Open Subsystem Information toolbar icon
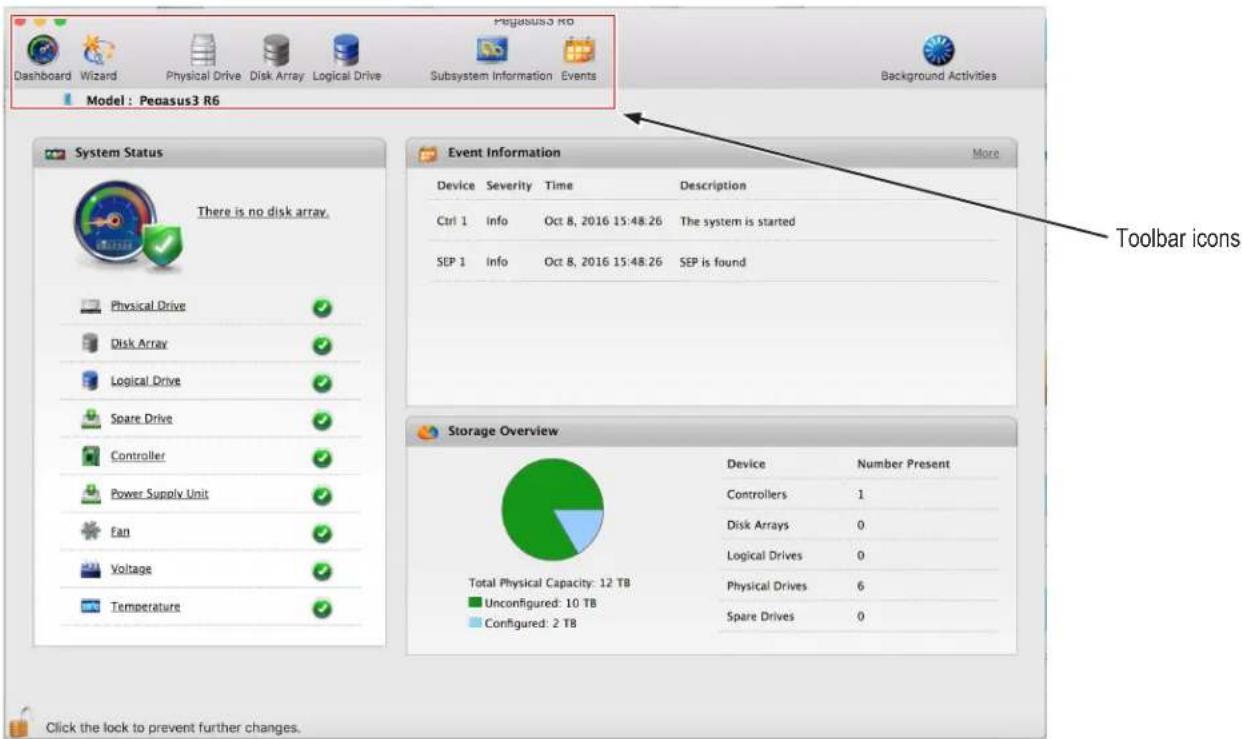The image size is (1242, 739). (491, 50)
